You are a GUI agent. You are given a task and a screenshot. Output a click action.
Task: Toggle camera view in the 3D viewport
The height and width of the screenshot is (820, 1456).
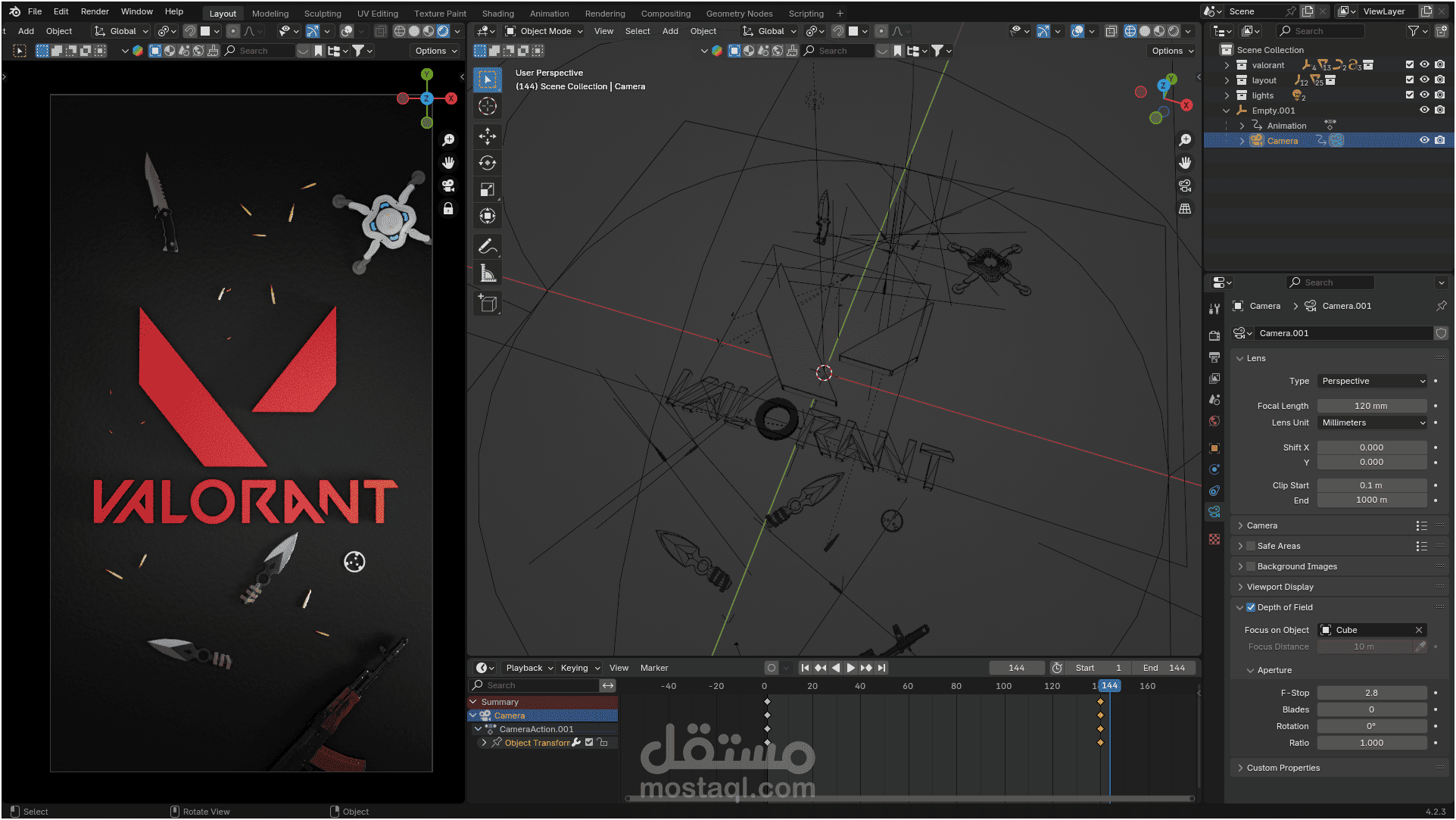[1185, 186]
